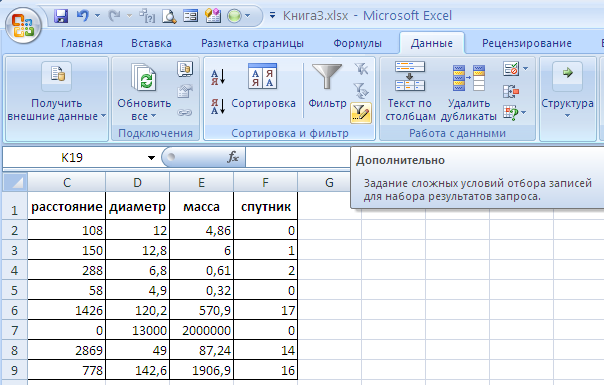604x385 pixels.
Task: Click the header cell масса
Action: pyautogui.click(x=201, y=206)
